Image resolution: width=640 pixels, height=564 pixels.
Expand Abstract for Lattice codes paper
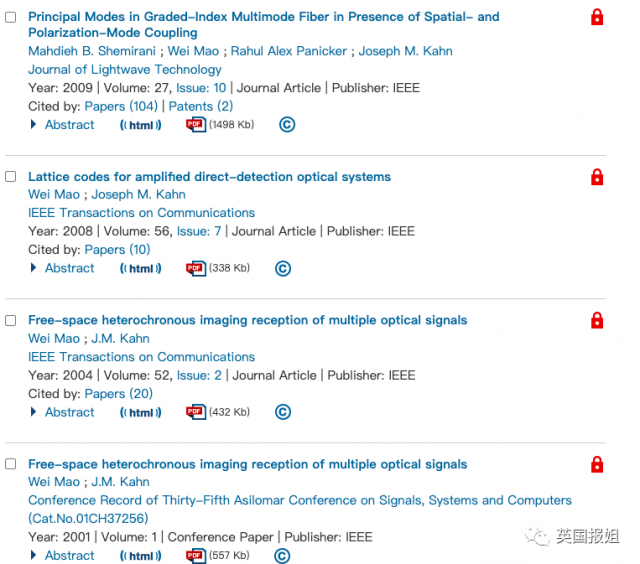tap(69, 268)
